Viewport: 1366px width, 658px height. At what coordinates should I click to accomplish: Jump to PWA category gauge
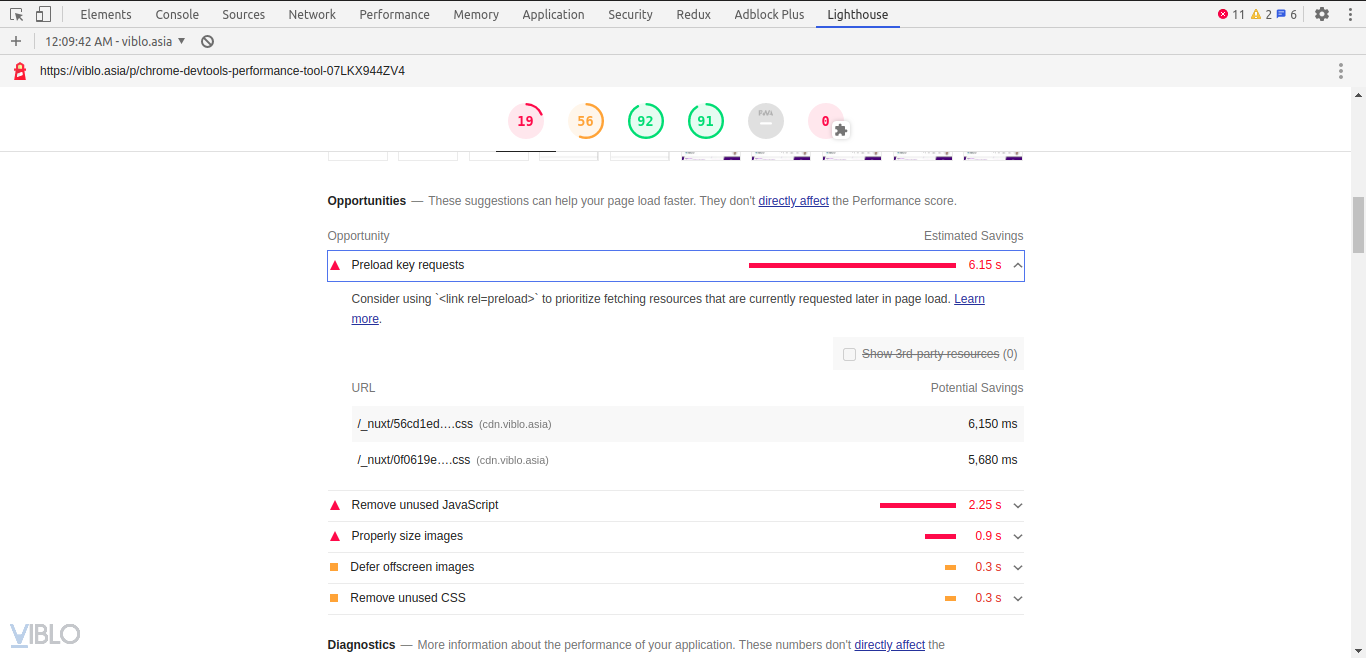click(766, 121)
